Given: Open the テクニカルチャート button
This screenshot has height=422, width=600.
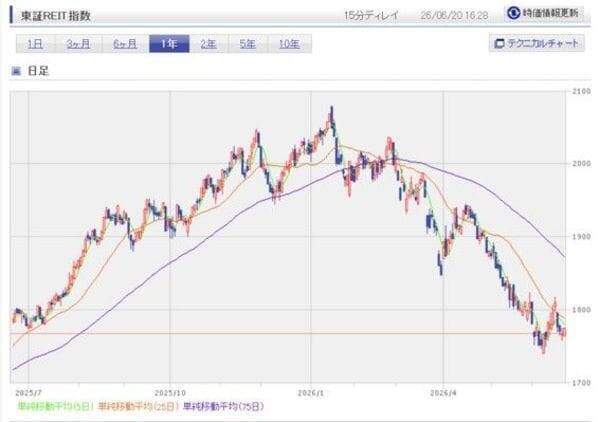Looking at the screenshot, I should pyautogui.click(x=536, y=43).
